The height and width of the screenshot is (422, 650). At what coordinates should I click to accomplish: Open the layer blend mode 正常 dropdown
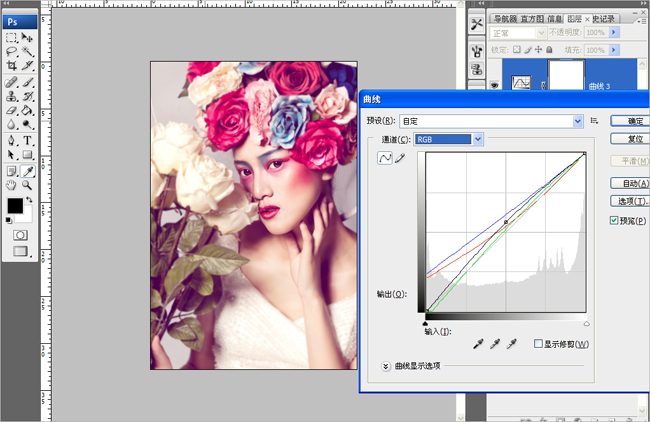pyautogui.click(x=517, y=32)
